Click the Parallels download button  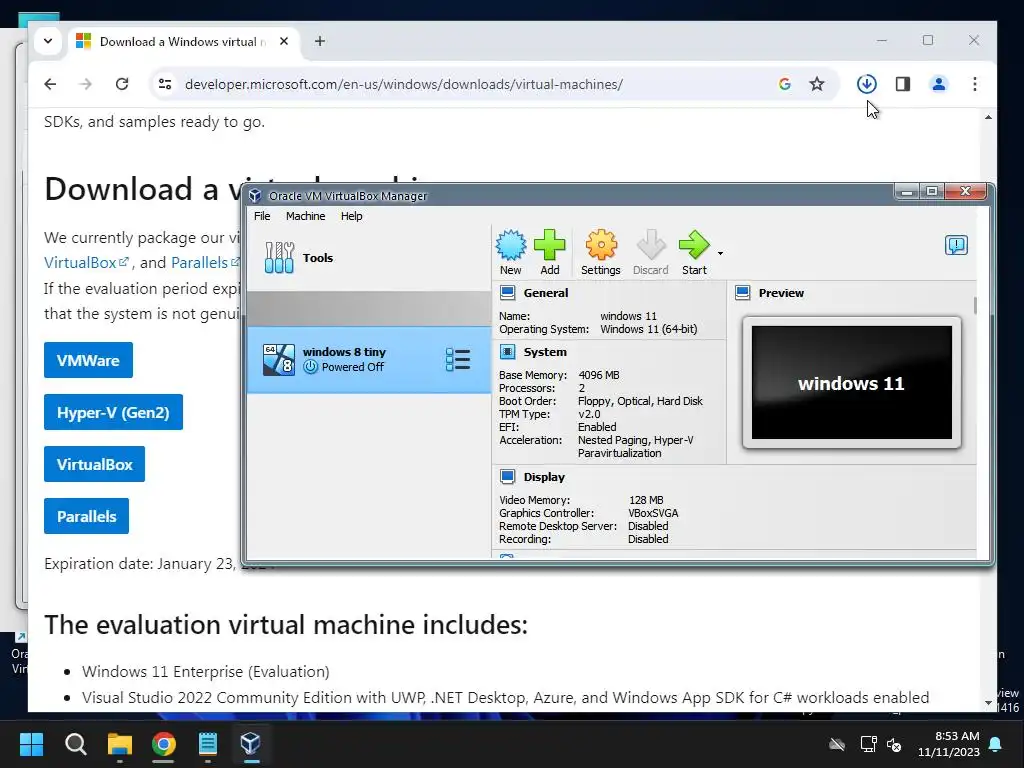pos(86,516)
